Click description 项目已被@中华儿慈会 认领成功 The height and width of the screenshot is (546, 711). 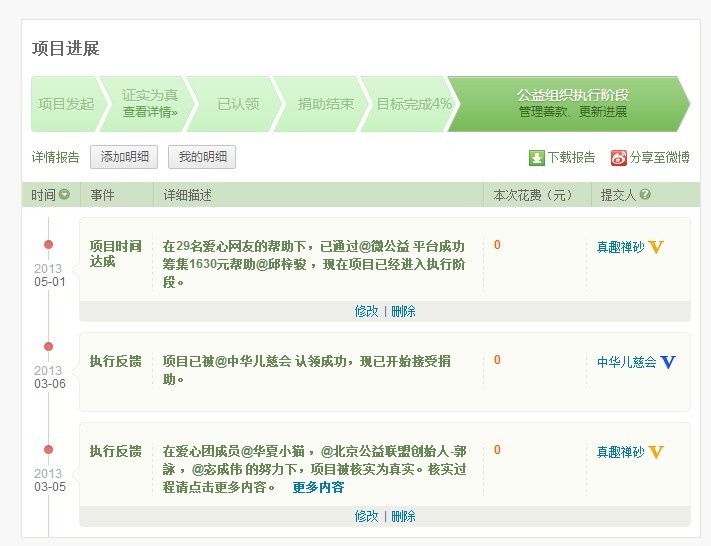[307, 370]
